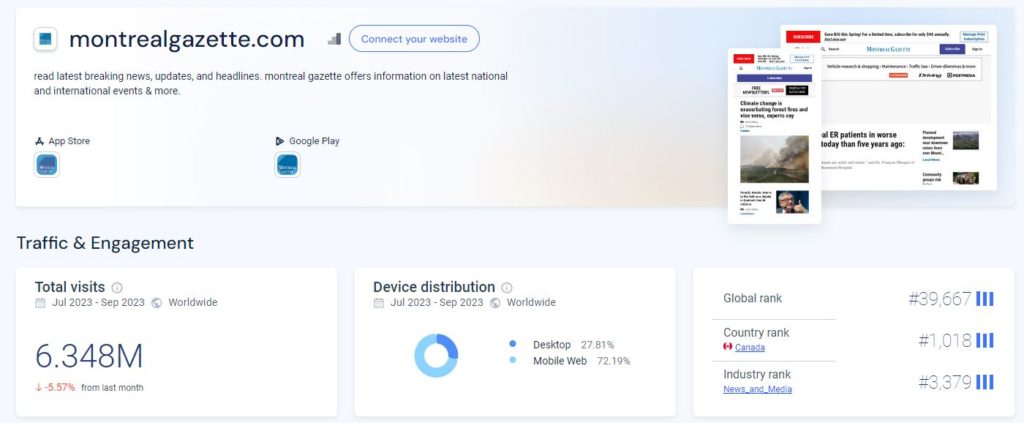The width and height of the screenshot is (1024, 423).
Task: Click the montrealgazette.com site favicon
Action: click(45, 39)
